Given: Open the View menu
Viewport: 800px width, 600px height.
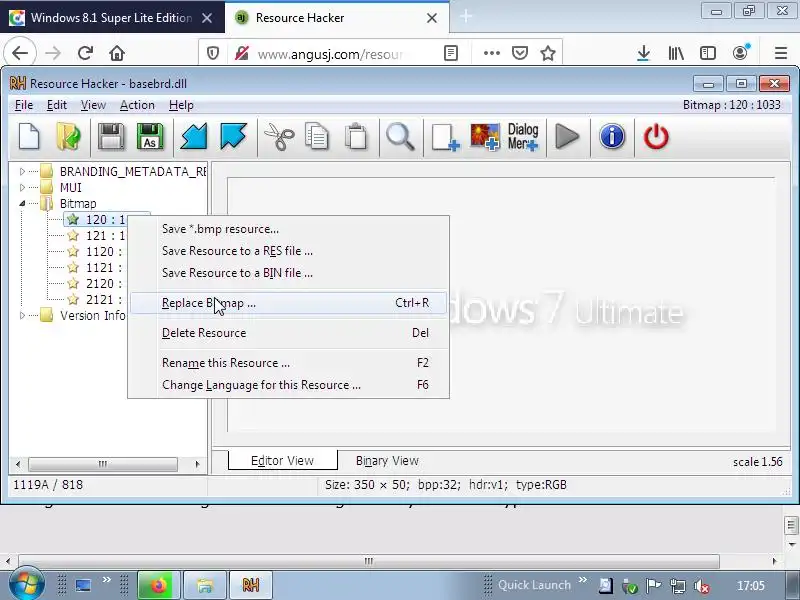Looking at the screenshot, I should 93,105.
